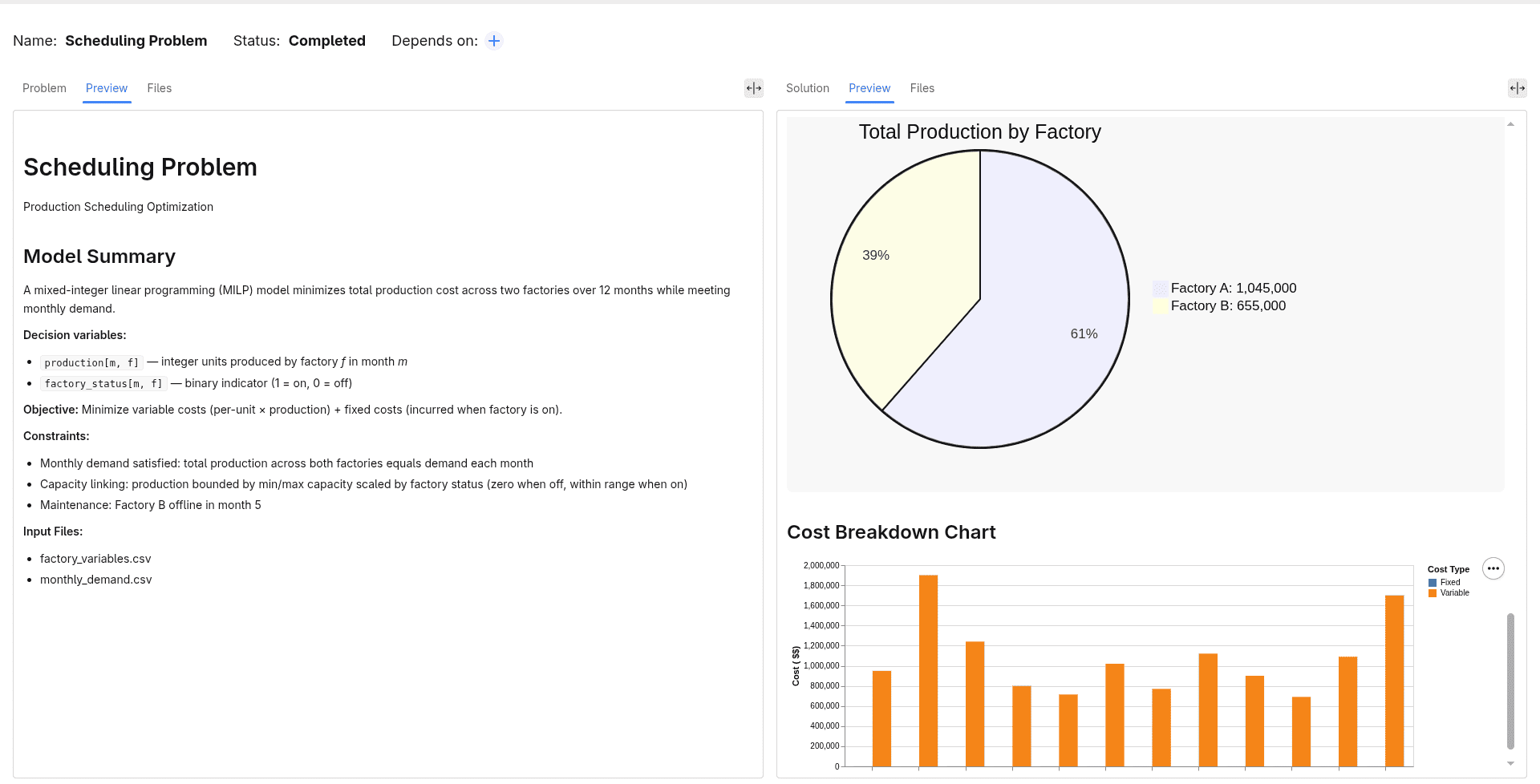Screen dimensions: 1540x784
Task: Click the Factory B: 655,000 legend label
Action: coord(1228,306)
